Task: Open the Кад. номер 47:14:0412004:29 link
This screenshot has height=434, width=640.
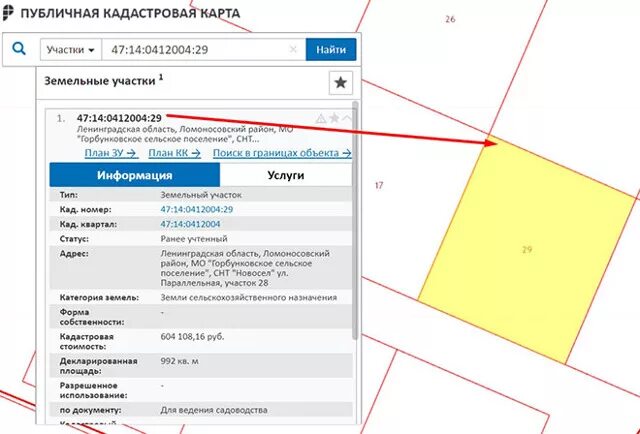Action: [x=197, y=209]
